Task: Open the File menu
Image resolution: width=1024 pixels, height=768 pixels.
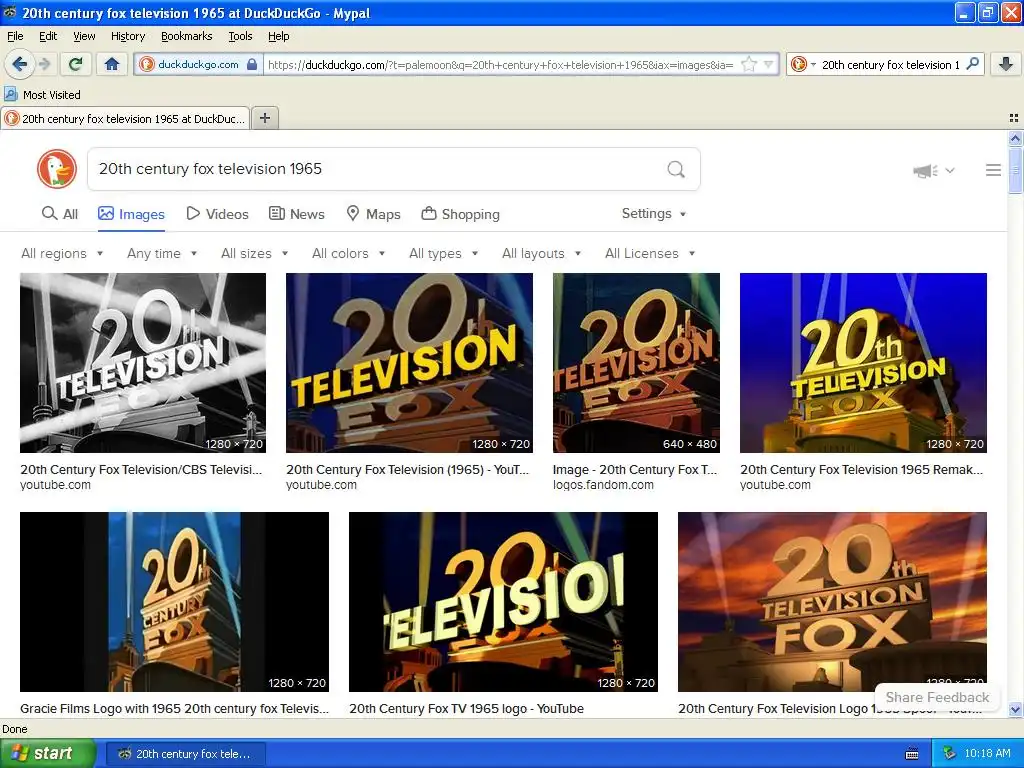Action: (15, 36)
